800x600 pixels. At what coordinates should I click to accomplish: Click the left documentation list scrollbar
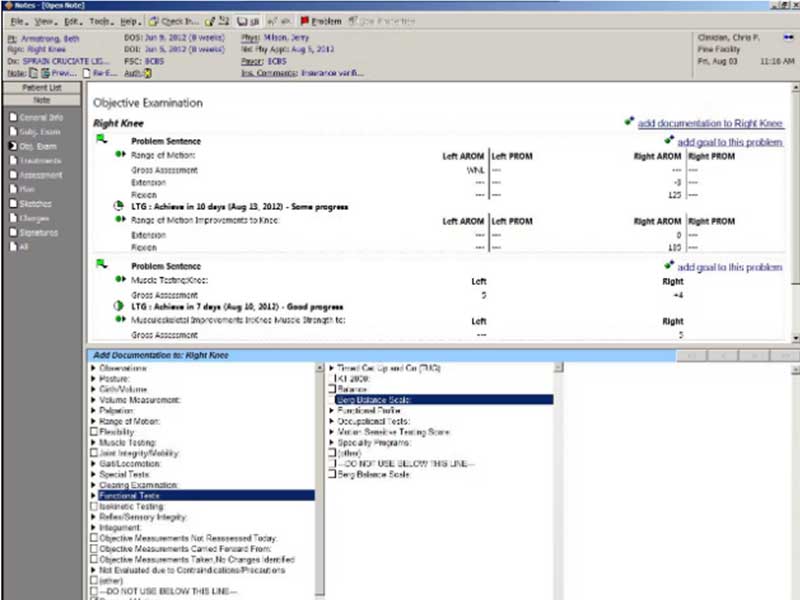(319, 480)
